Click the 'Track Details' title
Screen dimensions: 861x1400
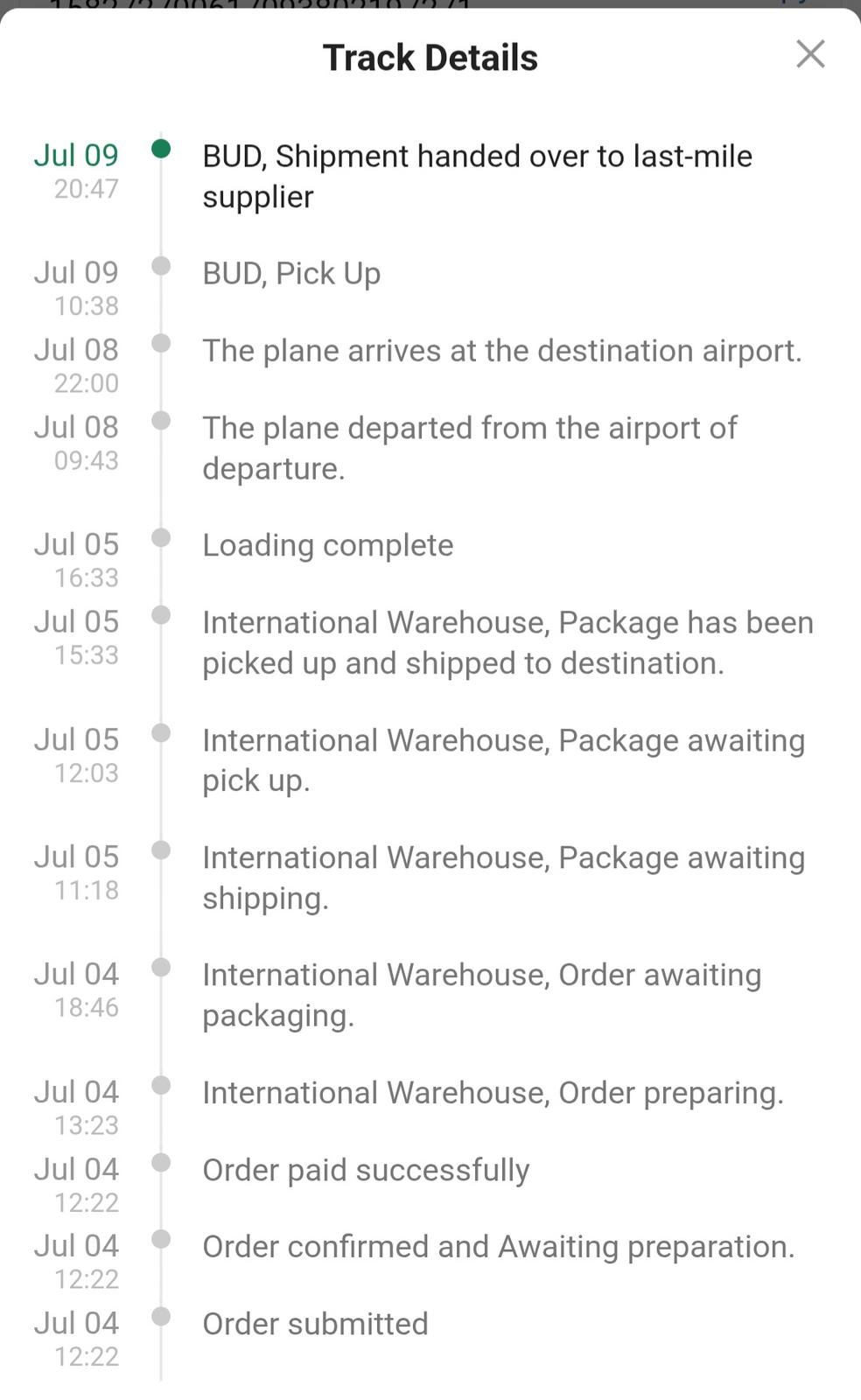430,58
